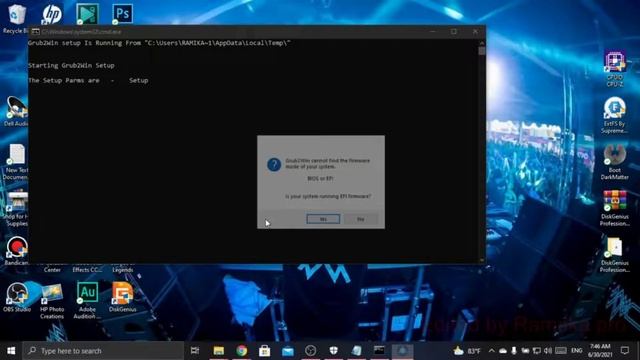Open the Dell Audio desktop icon
Image resolution: width=640 pixels, height=360 pixels.
click(x=16, y=111)
